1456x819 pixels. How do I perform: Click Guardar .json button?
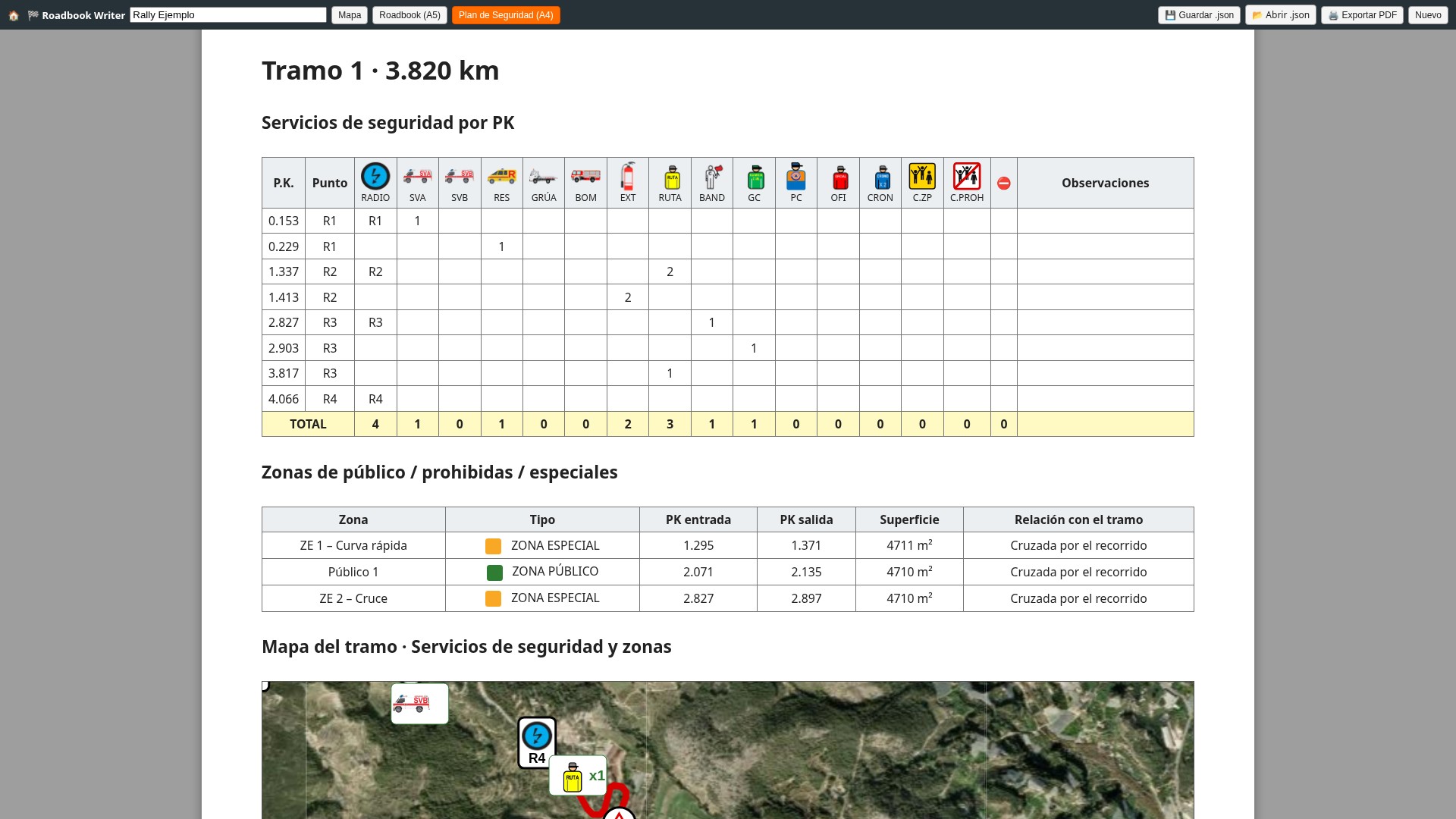tap(1199, 15)
